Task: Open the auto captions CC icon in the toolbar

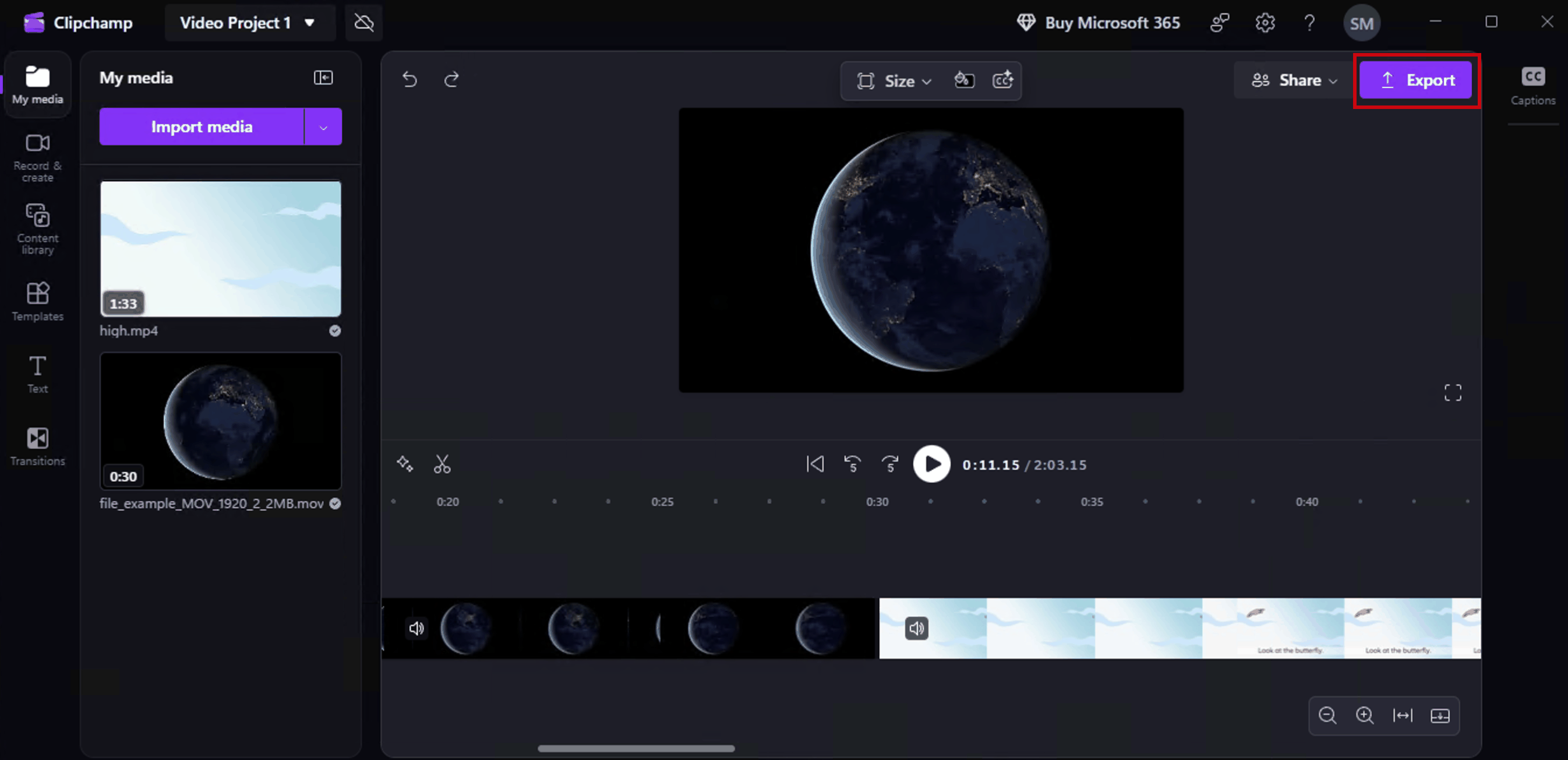Action: [x=1002, y=80]
